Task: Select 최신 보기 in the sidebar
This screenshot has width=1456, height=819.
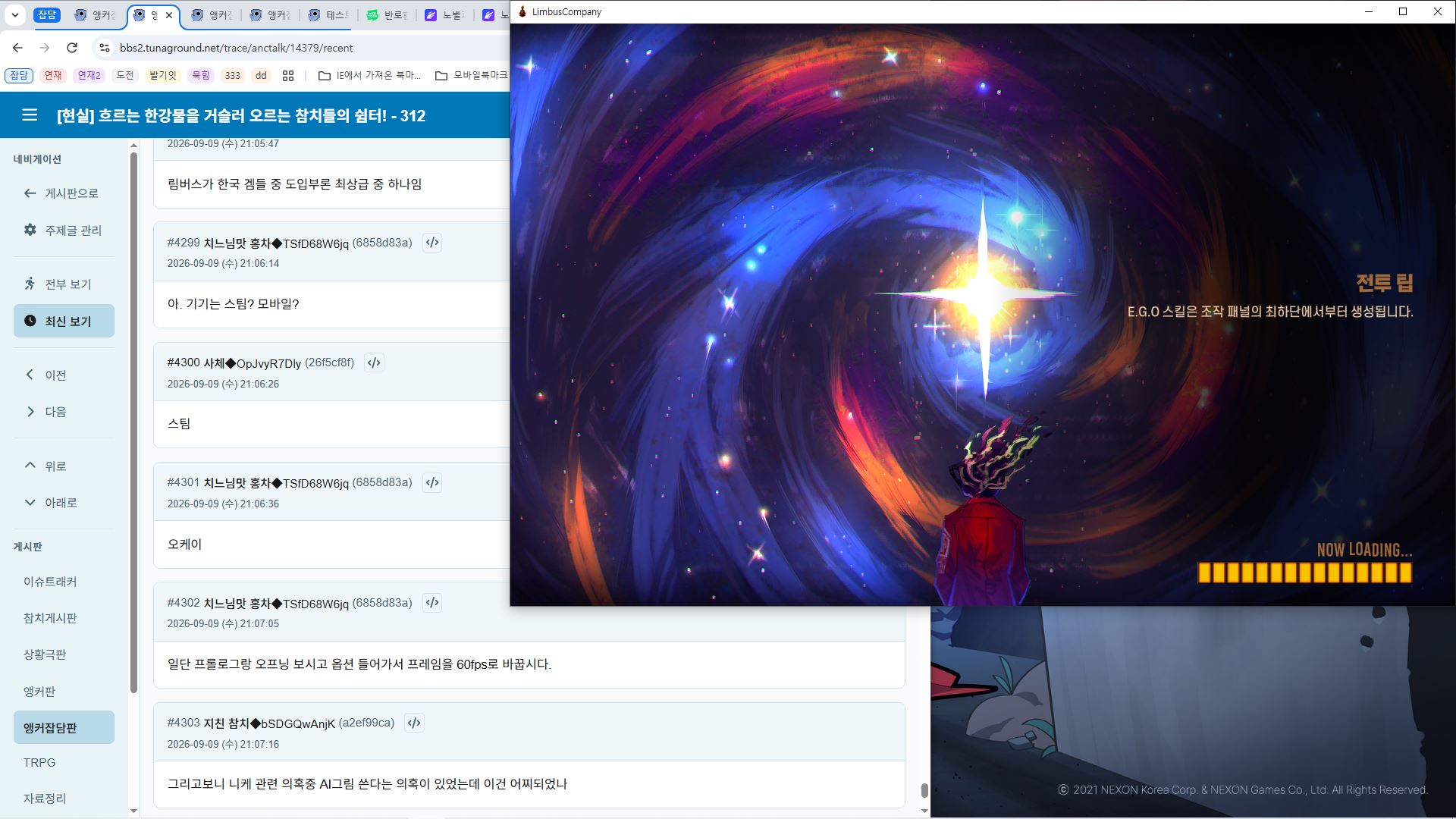Action: point(64,321)
